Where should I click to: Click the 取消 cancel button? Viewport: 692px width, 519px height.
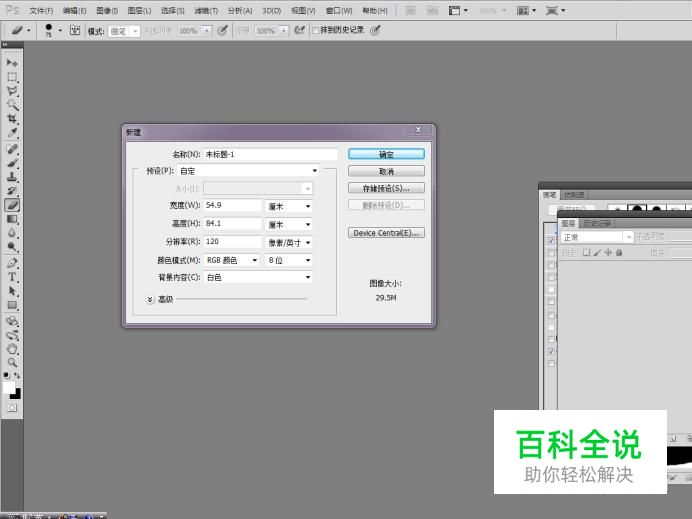pyautogui.click(x=386, y=171)
